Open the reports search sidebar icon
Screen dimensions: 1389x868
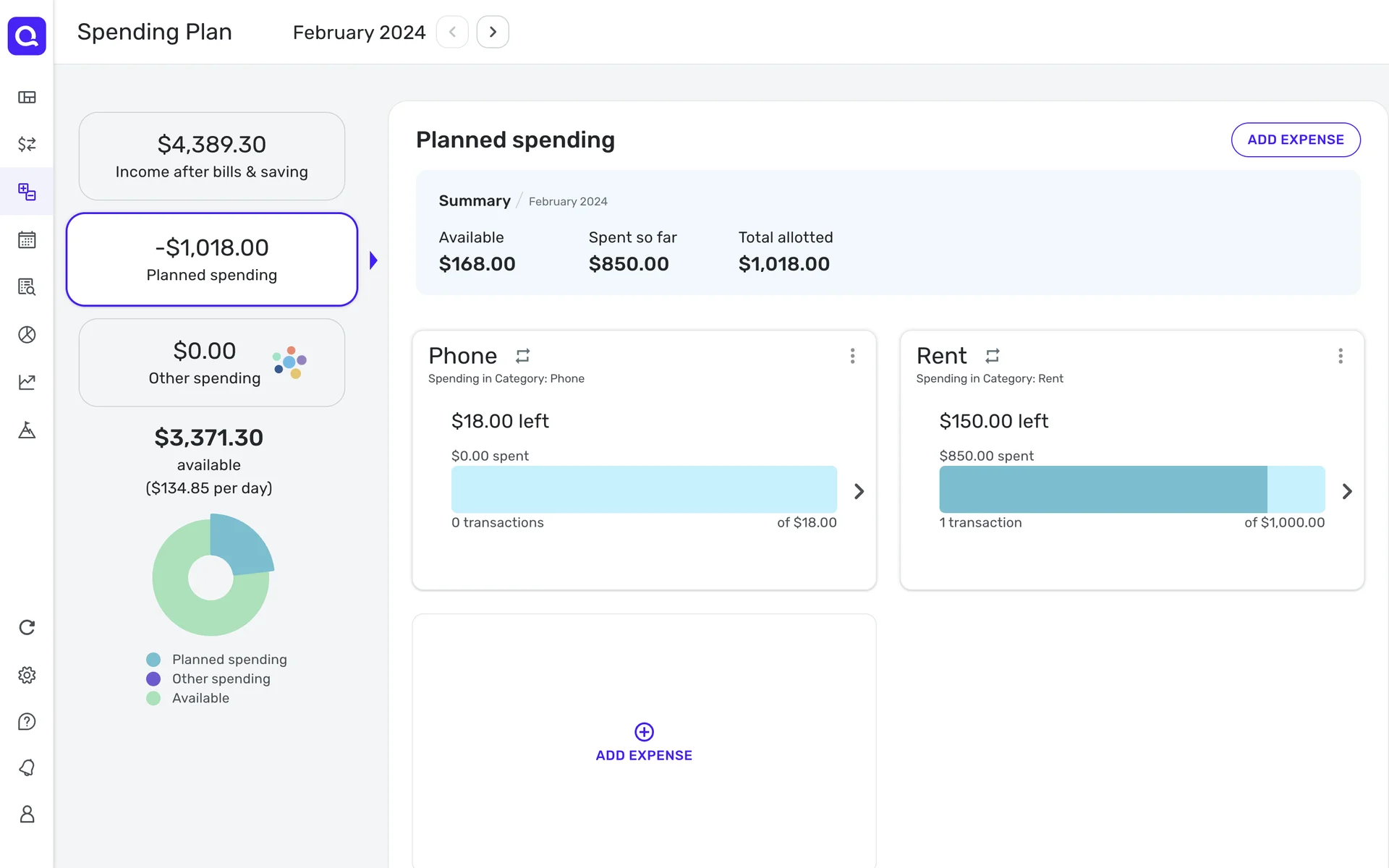tap(27, 287)
